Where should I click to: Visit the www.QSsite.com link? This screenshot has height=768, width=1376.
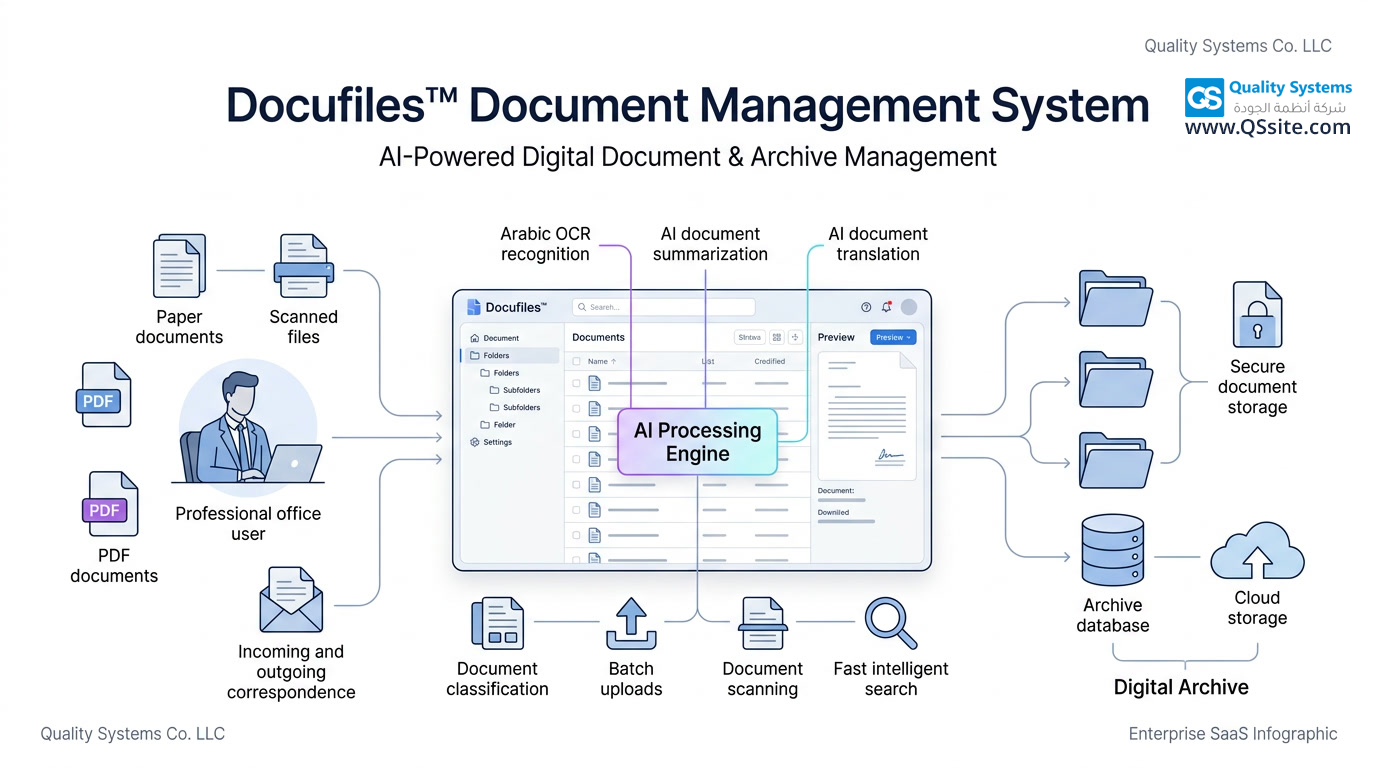(x=1267, y=125)
